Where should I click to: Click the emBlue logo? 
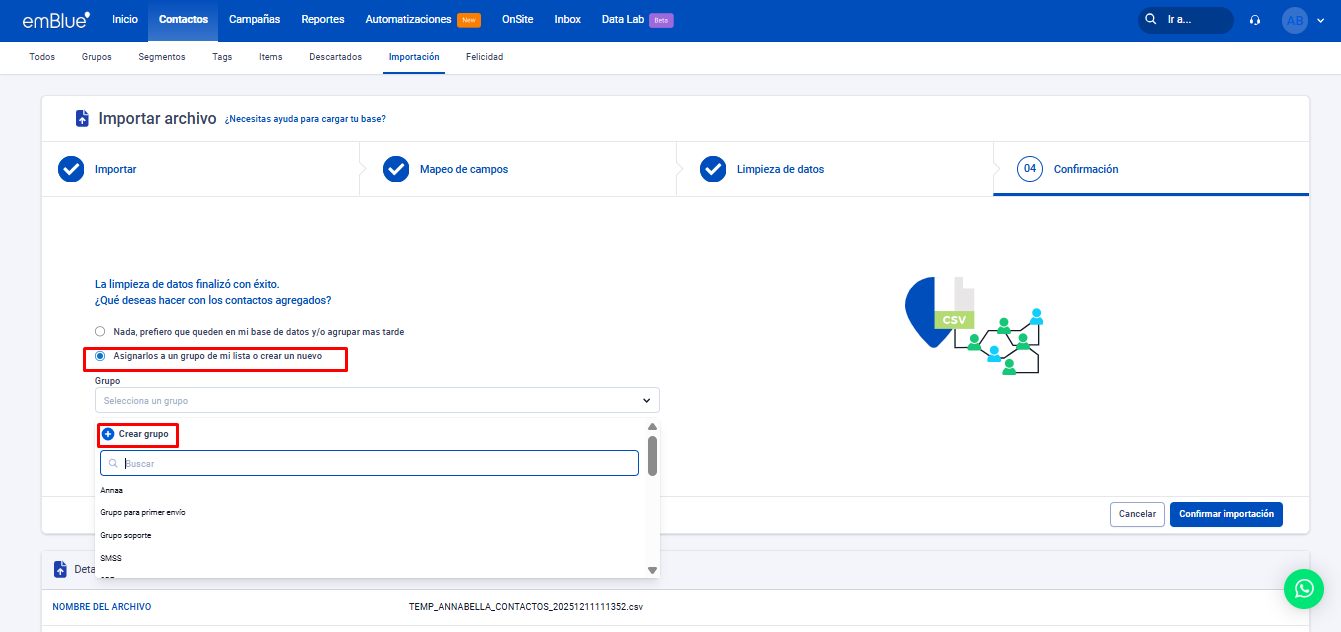click(x=56, y=20)
